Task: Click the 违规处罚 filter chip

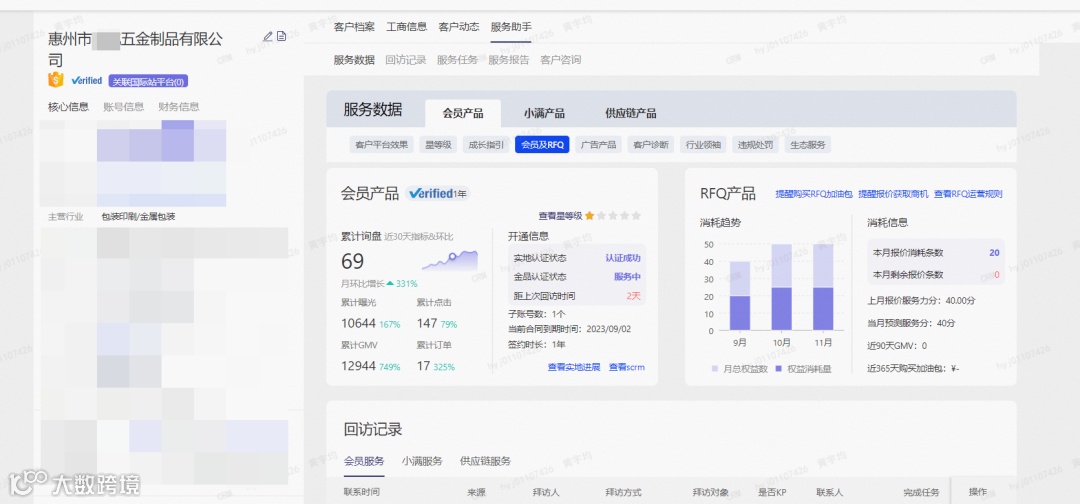Action: point(756,145)
